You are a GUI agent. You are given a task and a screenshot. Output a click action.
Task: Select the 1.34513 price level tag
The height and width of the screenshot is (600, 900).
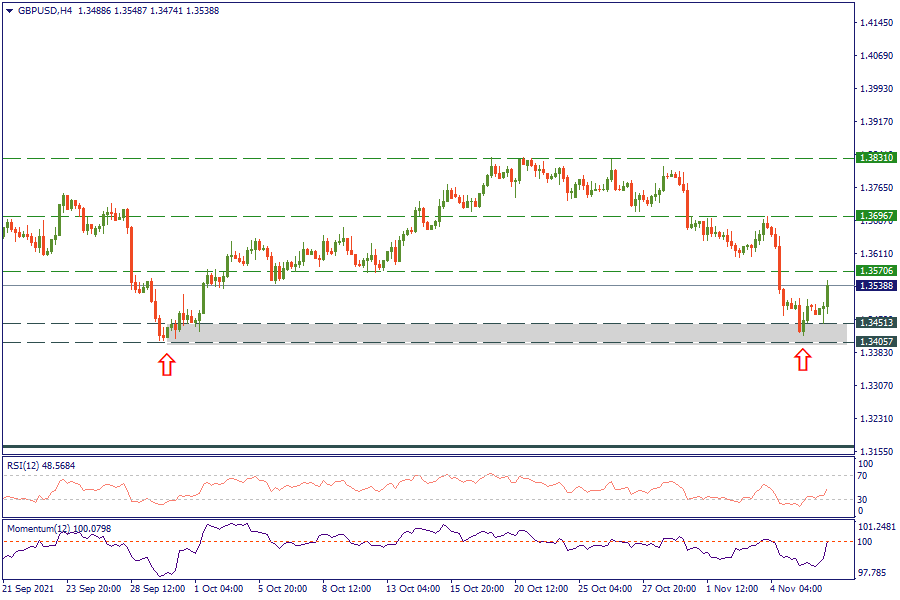click(x=876, y=323)
